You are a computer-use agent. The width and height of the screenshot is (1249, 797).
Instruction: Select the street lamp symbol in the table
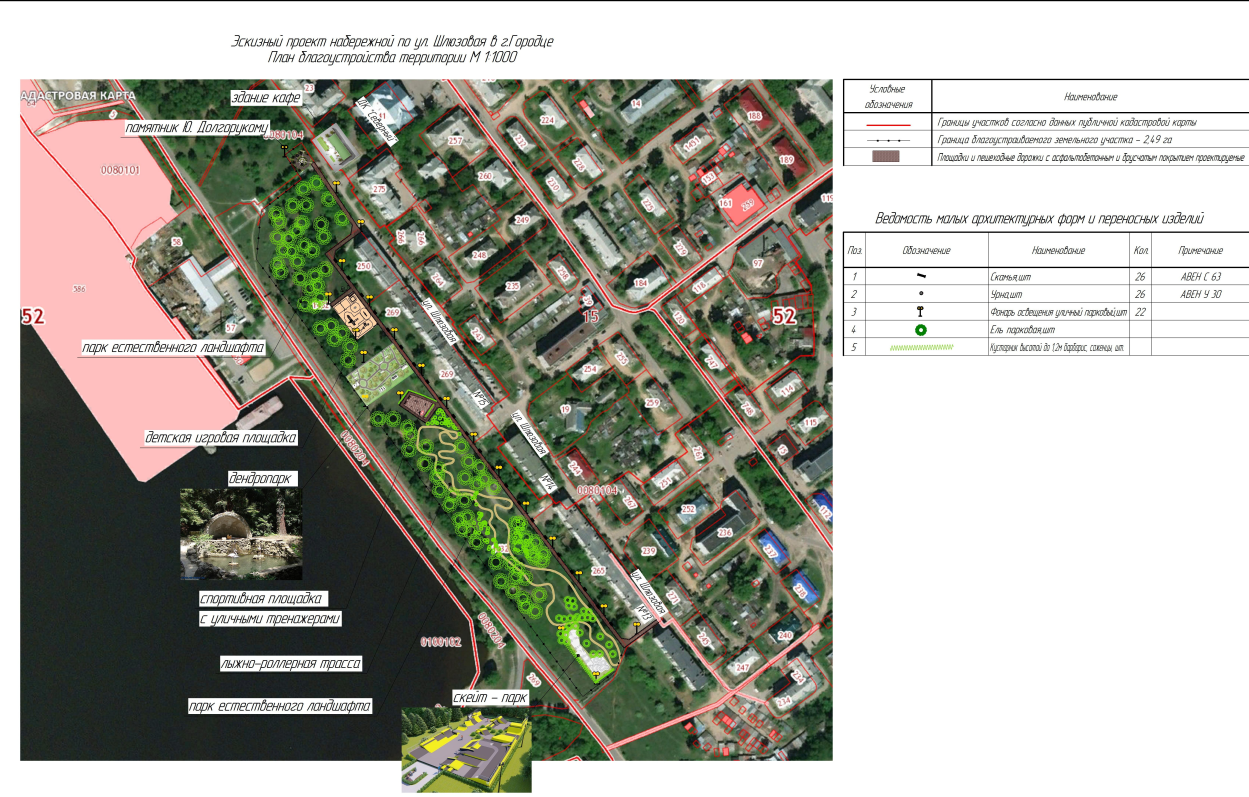(919, 312)
